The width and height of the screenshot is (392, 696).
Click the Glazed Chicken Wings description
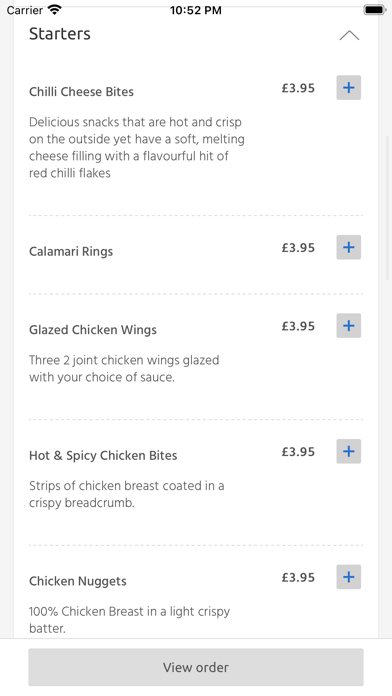124,368
